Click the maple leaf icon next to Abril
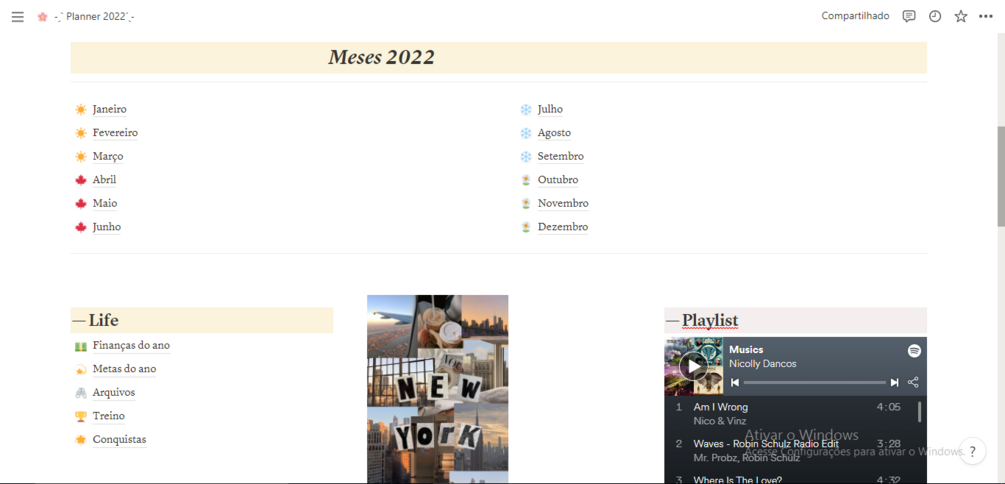1005x484 pixels. coord(81,180)
